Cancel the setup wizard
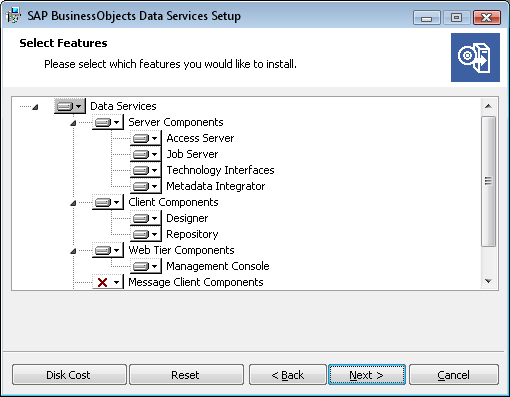This screenshot has width=510, height=397. tap(454, 375)
